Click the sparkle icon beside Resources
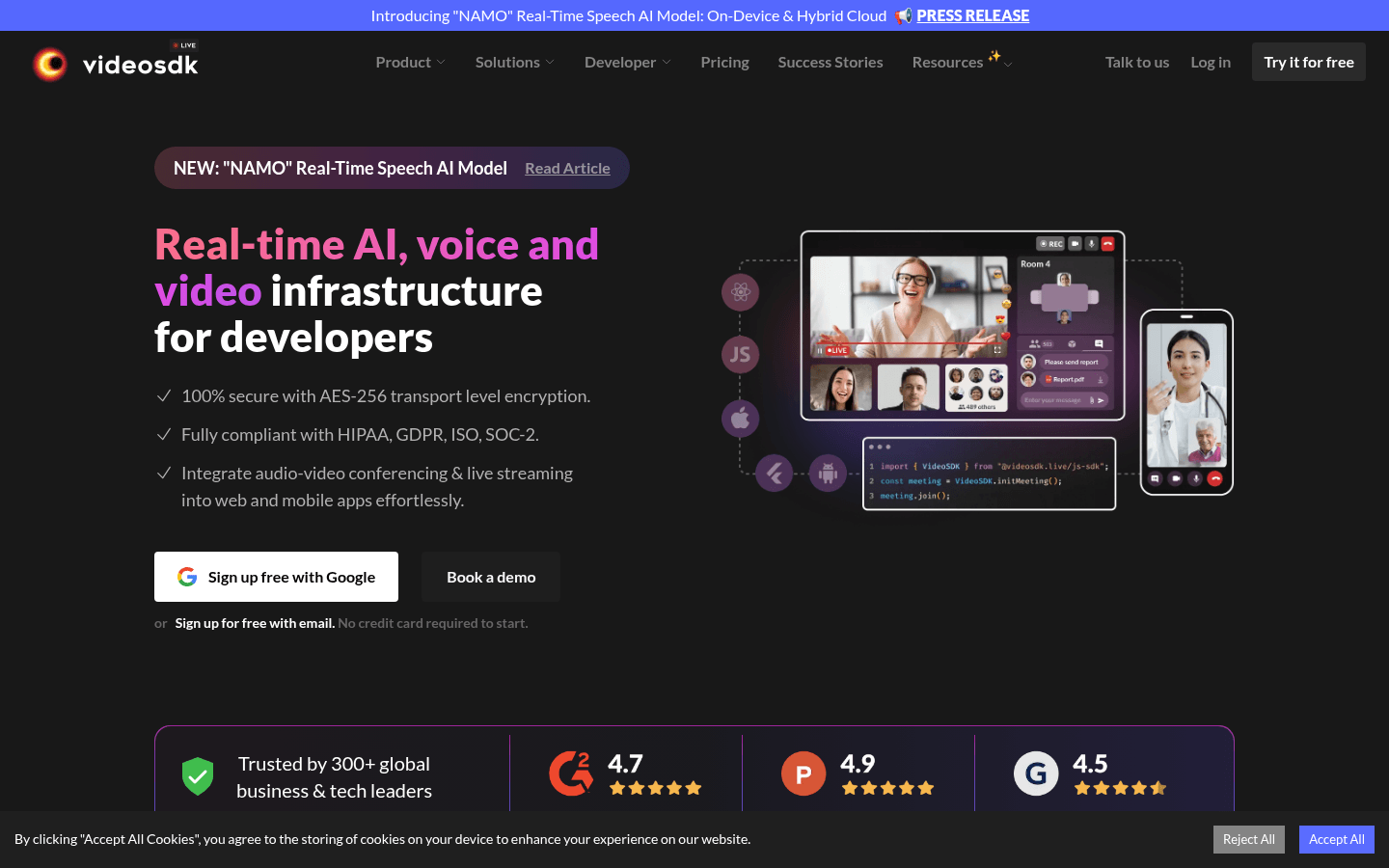The width and height of the screenshot is (1389, 868). 994,56
